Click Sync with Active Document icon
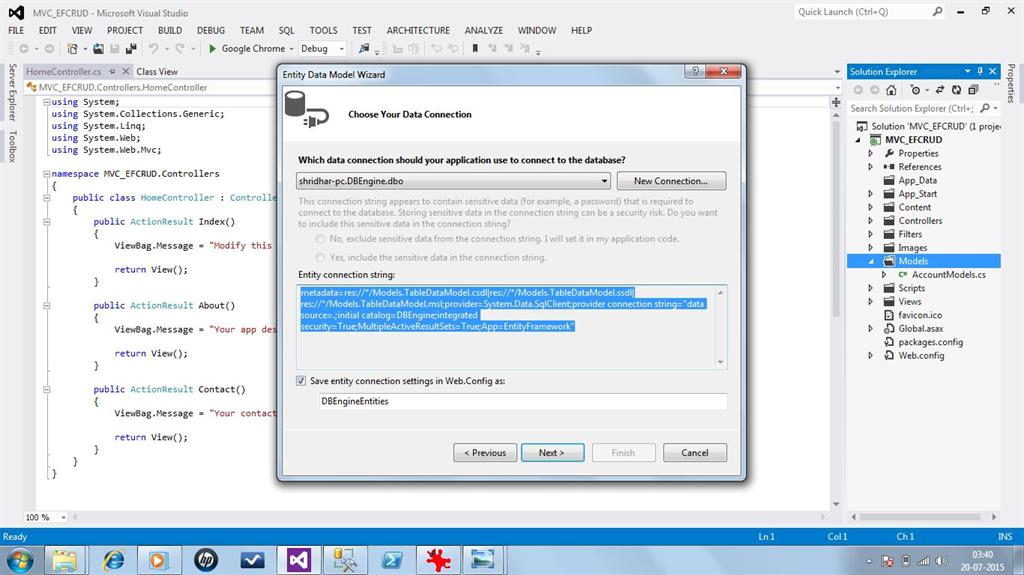The height and width of the screenshot is (575, 1024). click(x=940, y=90)
